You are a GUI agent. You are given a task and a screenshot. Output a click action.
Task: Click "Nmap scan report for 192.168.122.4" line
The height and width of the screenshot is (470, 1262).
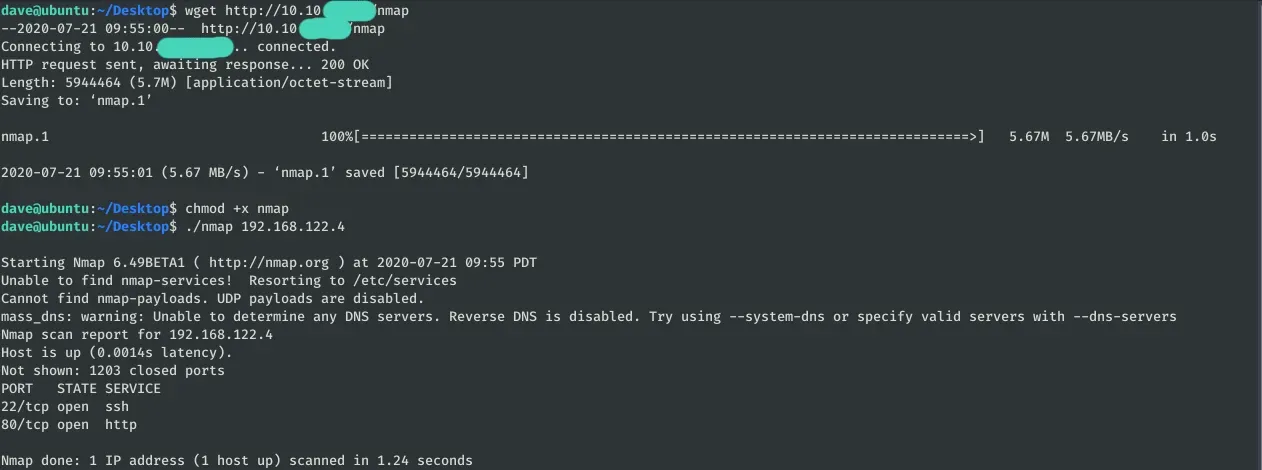(x=137, y=334)
